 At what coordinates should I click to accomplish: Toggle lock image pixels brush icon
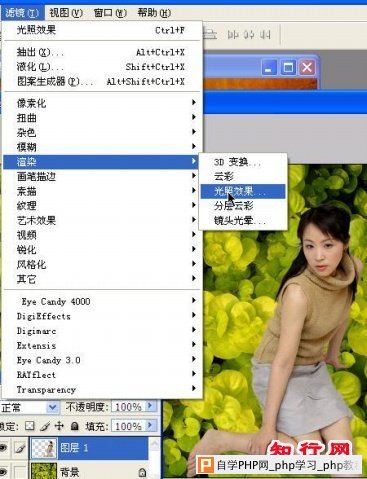pos(45,426)
